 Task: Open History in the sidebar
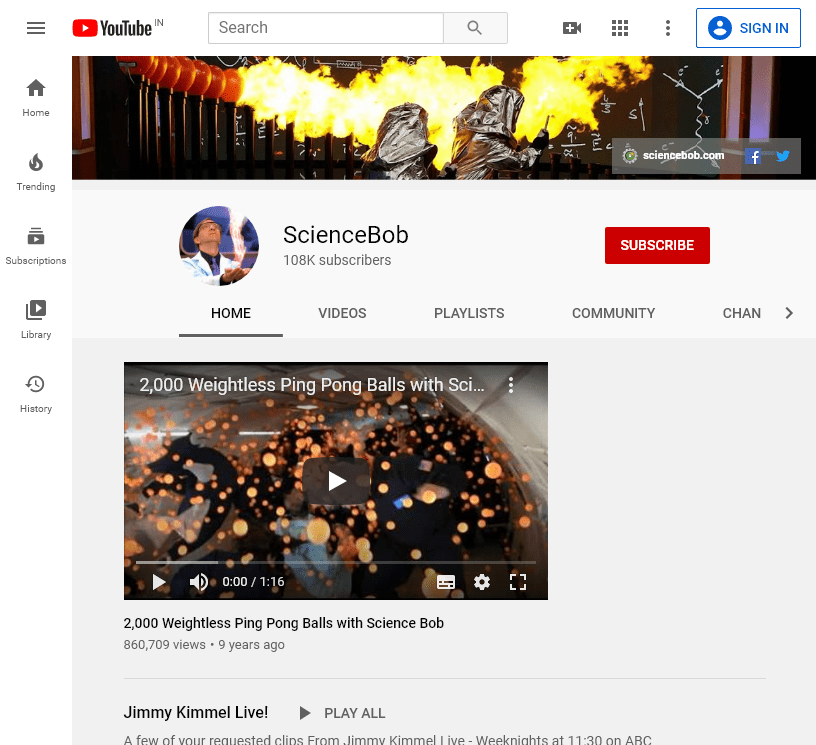[36, 394]
